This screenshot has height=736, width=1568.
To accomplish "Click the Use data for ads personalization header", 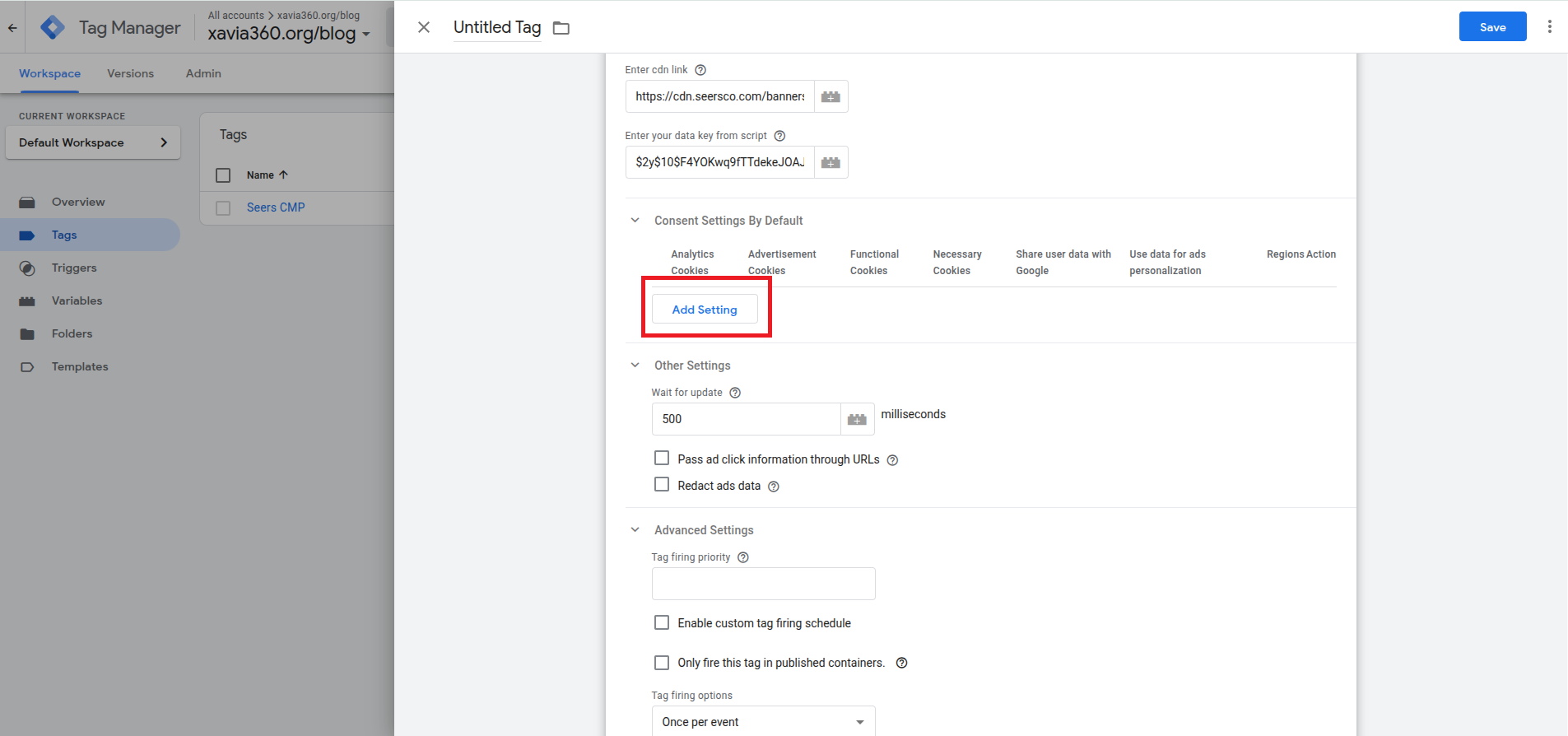I will point(1167,262).
